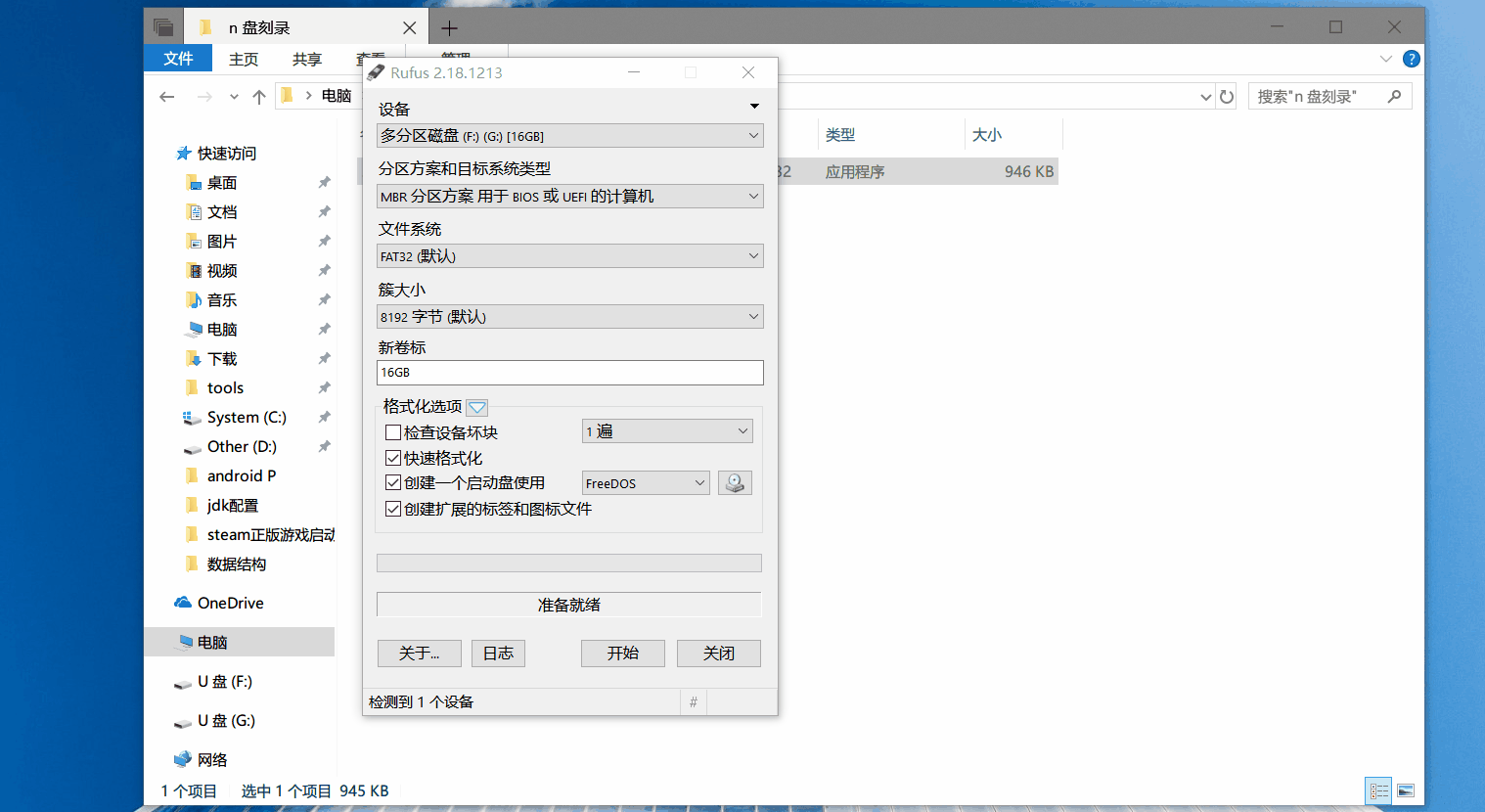Open the settings arrow beside 设备 label
Image resolution: width=1485 pixels, height=812 pixels.
(754, 106)
